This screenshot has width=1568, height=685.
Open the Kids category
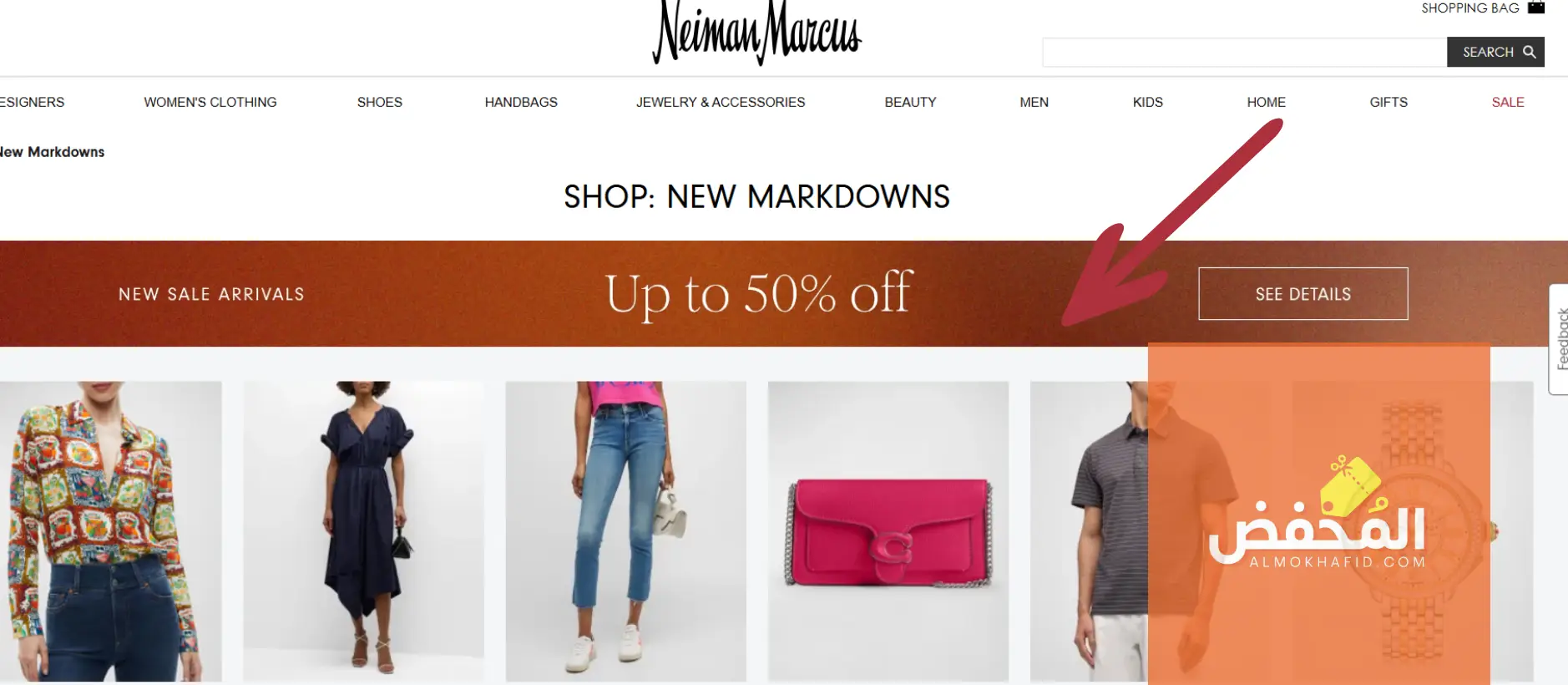pos(1147,102)
